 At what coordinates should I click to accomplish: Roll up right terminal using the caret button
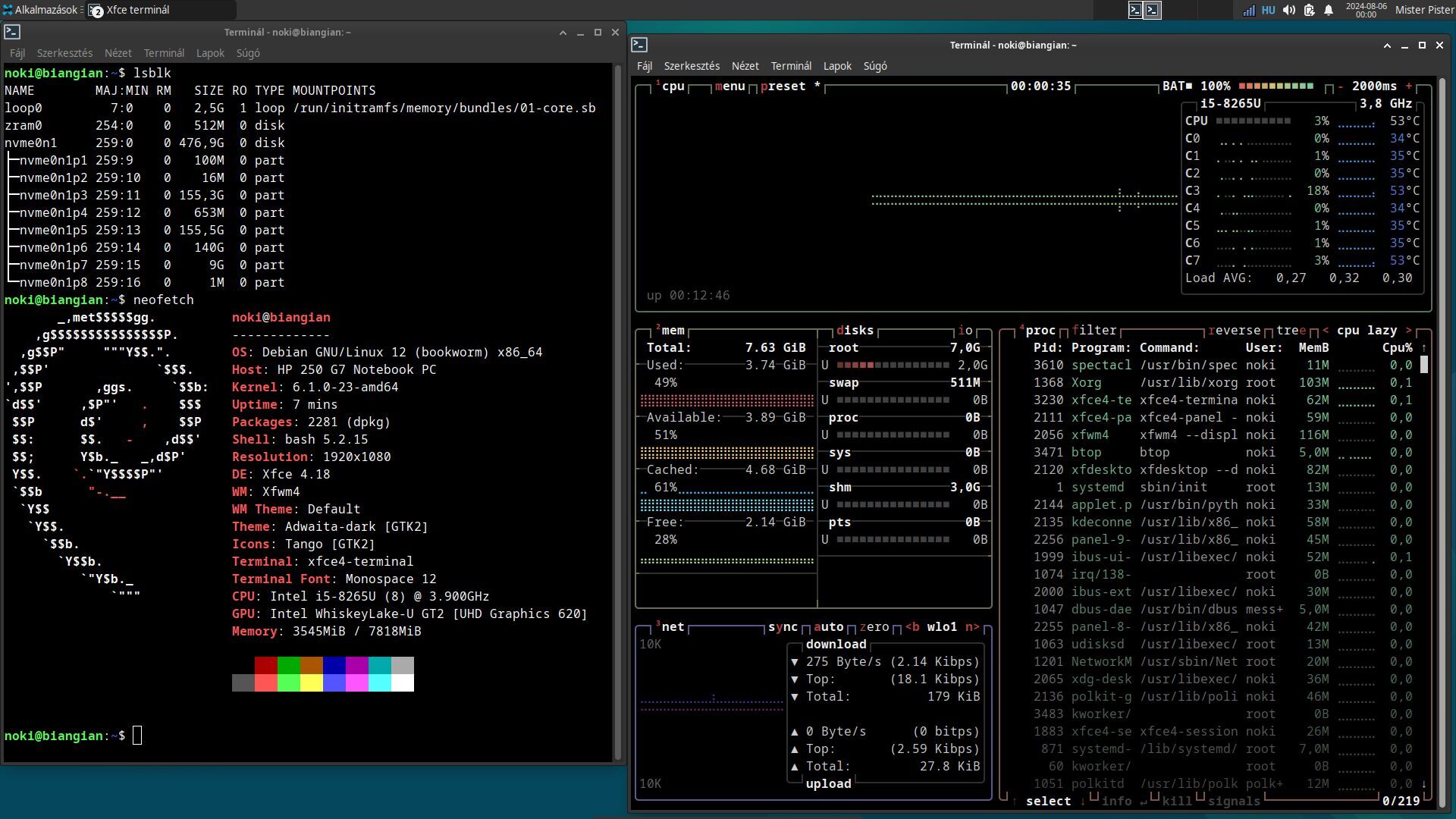tap(1387, 45)
